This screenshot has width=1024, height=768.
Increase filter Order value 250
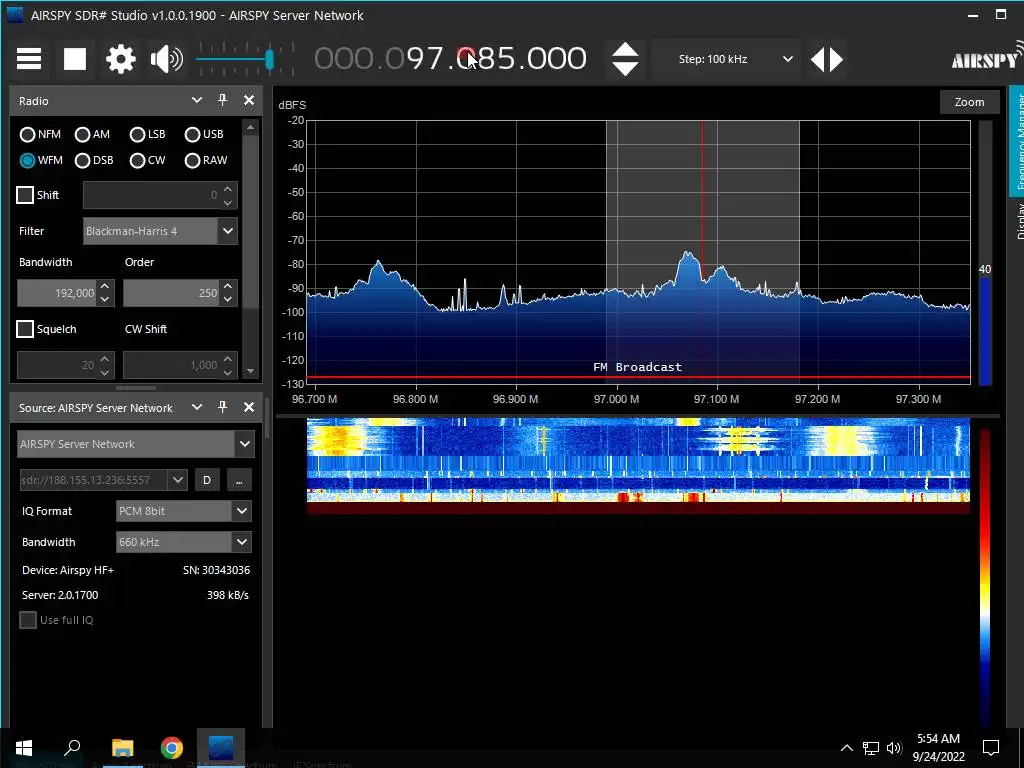click(x=227, y=286)
